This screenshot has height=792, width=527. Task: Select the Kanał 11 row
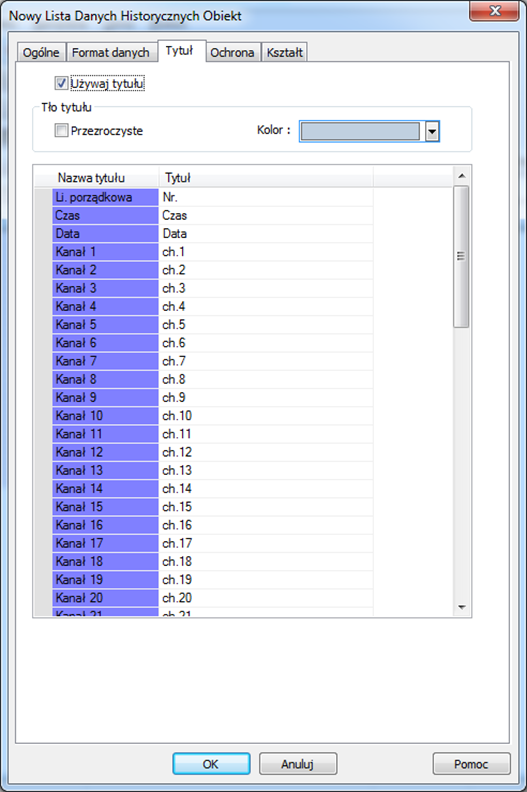click(105, 433)
